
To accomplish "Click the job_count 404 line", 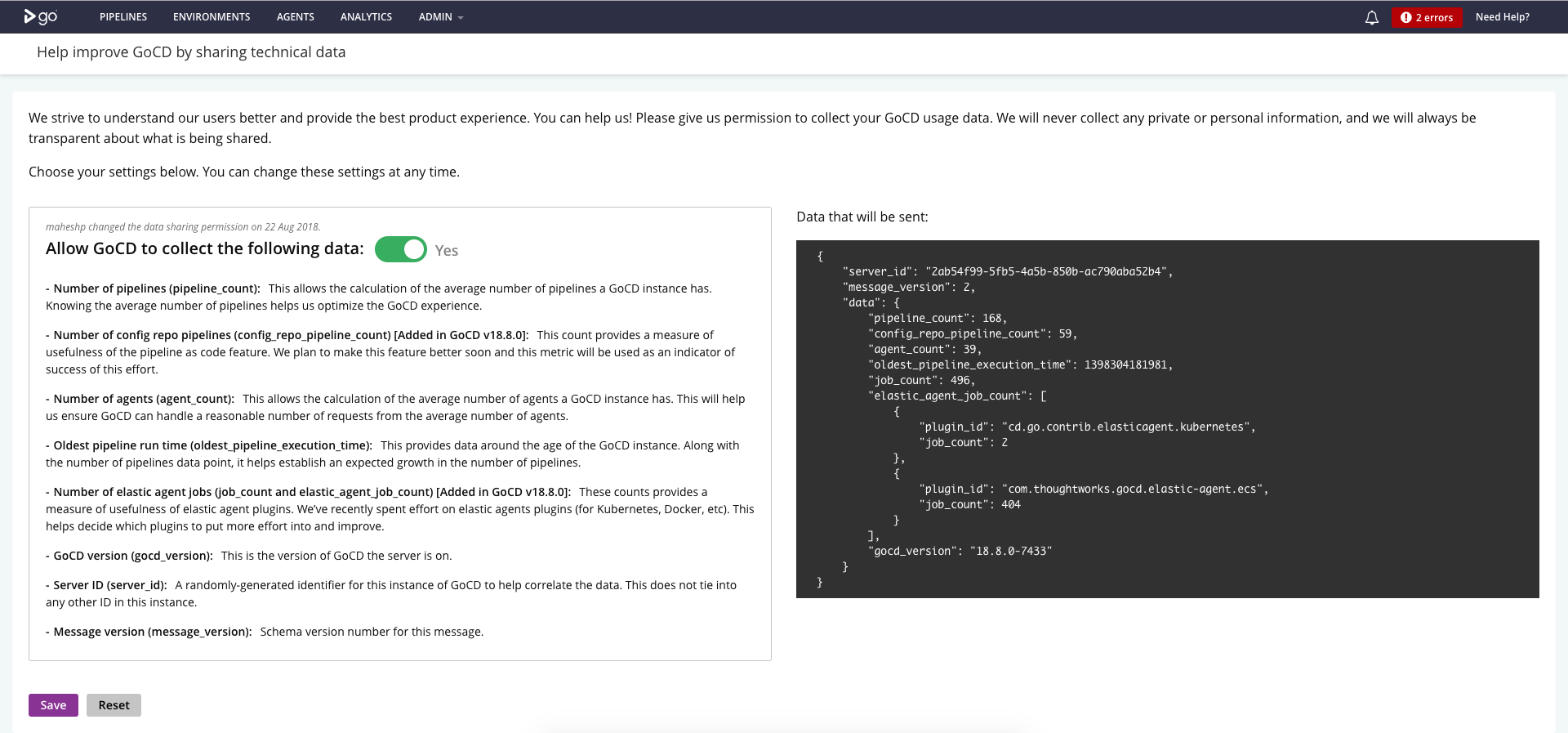I will [970, 504].
